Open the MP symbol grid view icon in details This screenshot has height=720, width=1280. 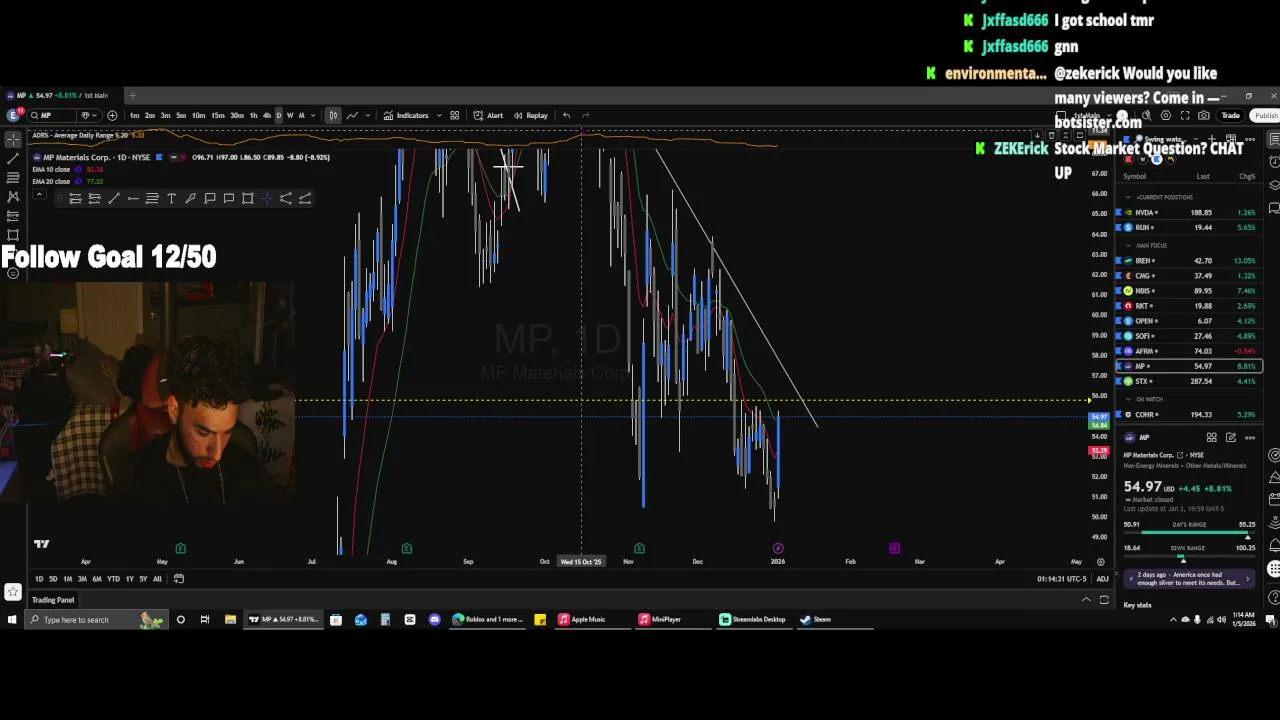(1211, 437)
